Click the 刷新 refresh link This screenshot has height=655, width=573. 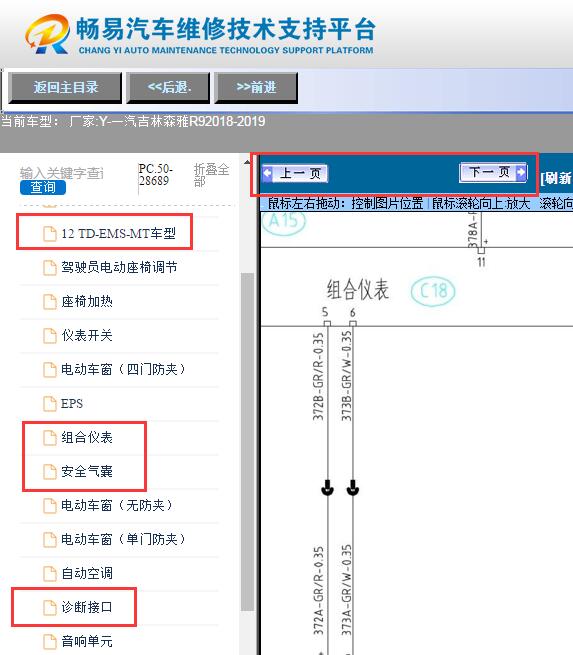click(557, 178)
